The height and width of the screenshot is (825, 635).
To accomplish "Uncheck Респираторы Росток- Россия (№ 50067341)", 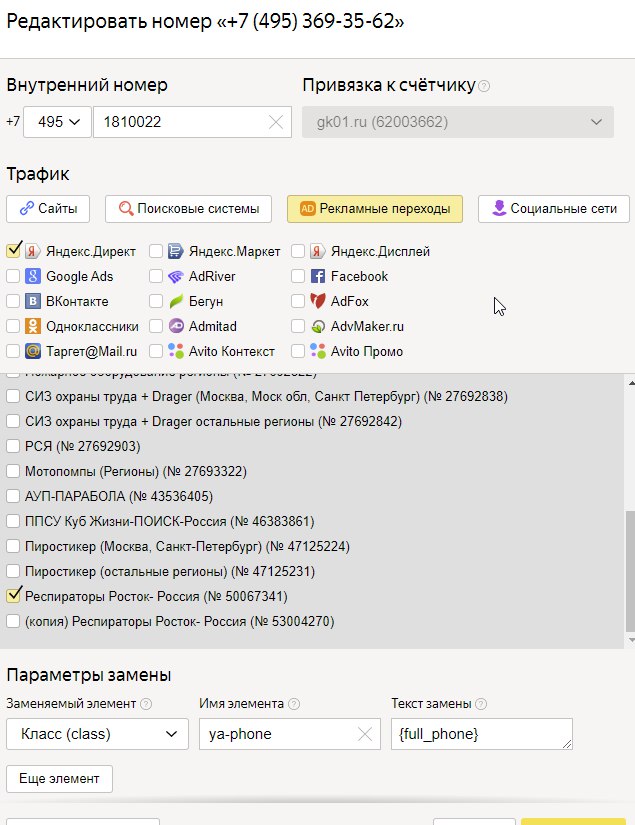I will pos(13,595).
